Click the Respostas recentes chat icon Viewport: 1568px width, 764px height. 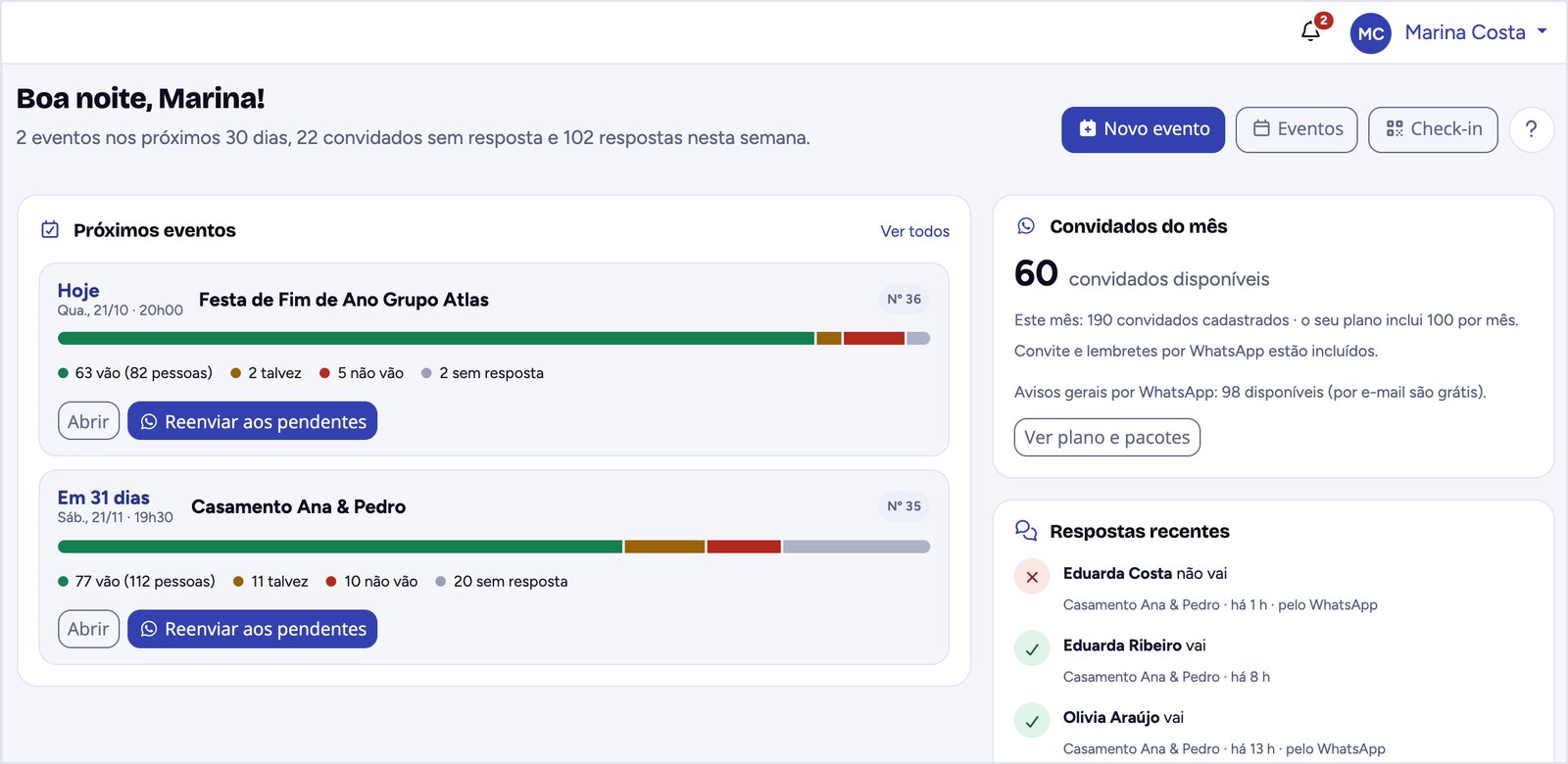(x=1026, y=531)
